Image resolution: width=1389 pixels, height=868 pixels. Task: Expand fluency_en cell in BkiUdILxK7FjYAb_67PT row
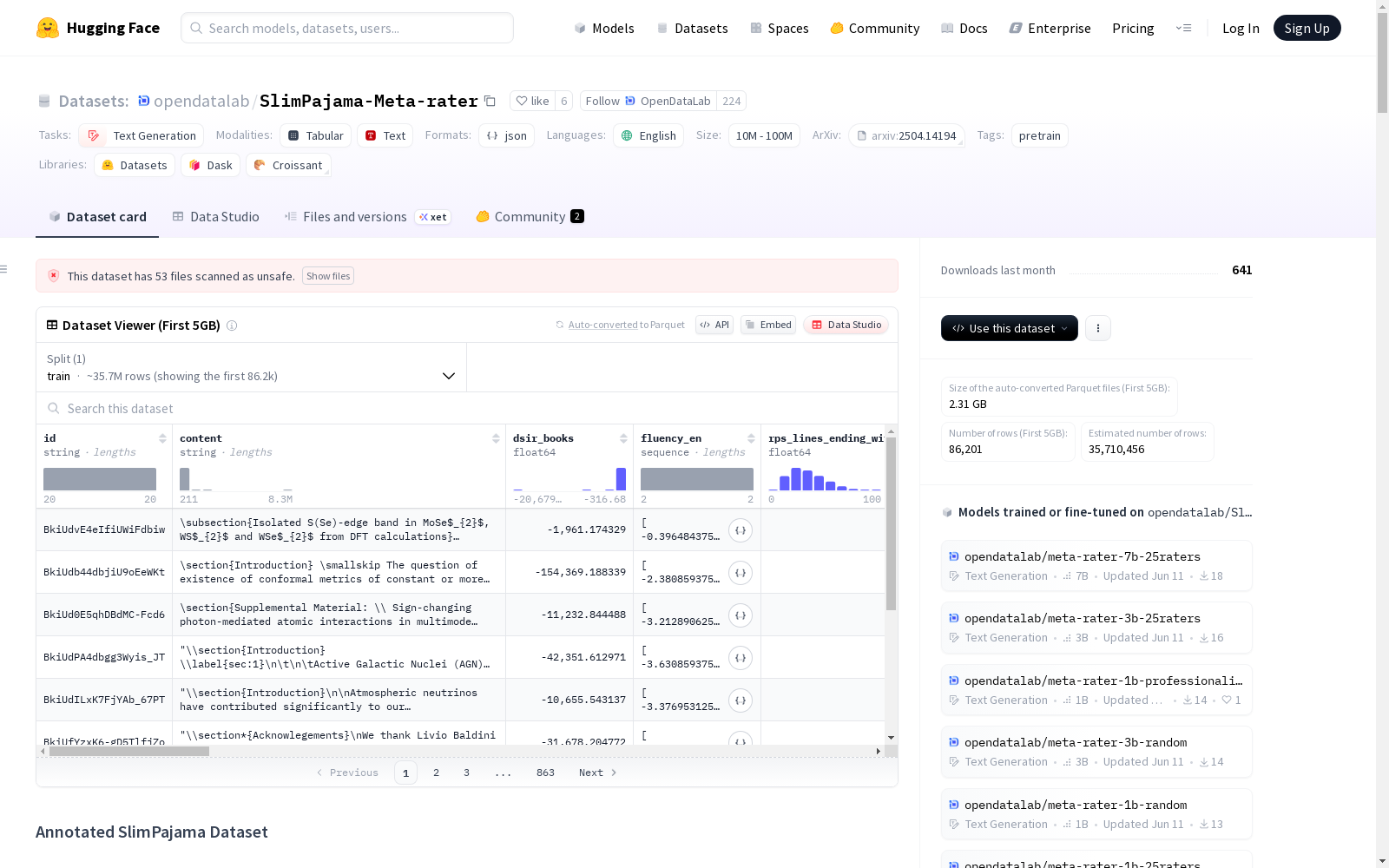(741, 700)
